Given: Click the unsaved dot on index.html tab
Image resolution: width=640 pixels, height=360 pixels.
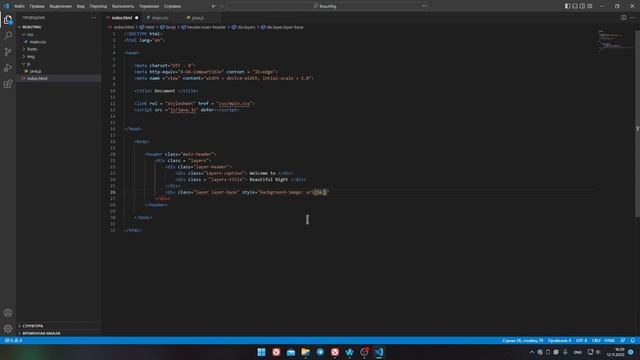Looking at the screenshot, I should click(x=136, y=18).
